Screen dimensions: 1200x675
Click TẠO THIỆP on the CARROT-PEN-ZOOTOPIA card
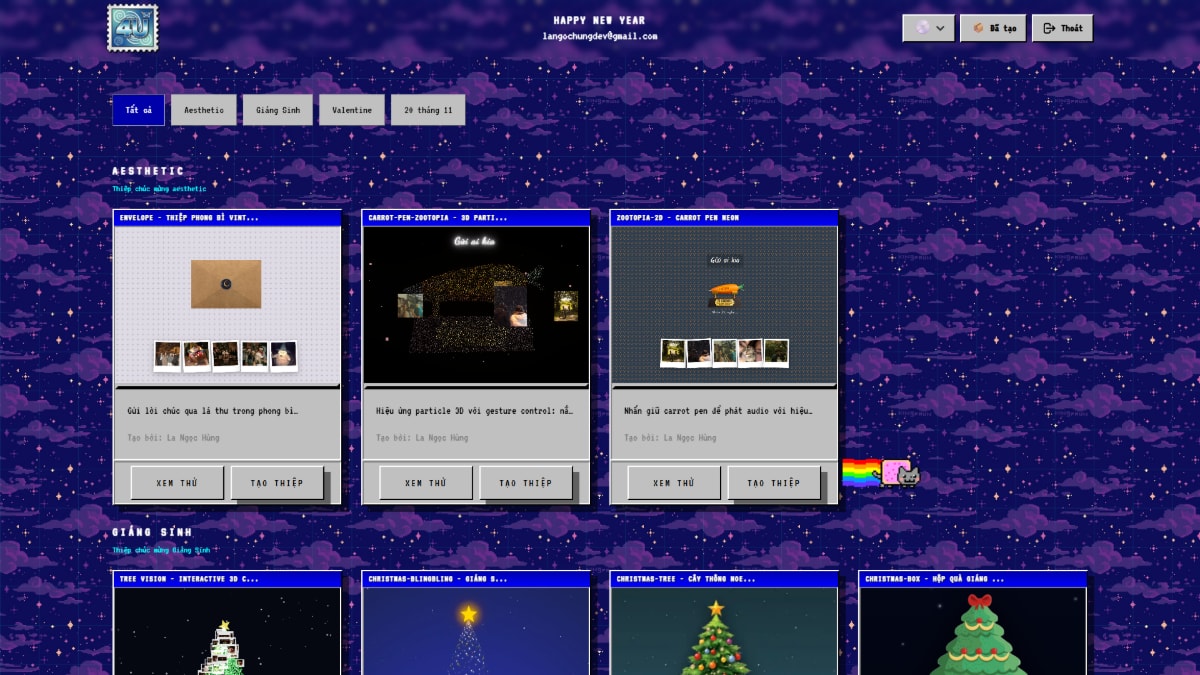524,482
